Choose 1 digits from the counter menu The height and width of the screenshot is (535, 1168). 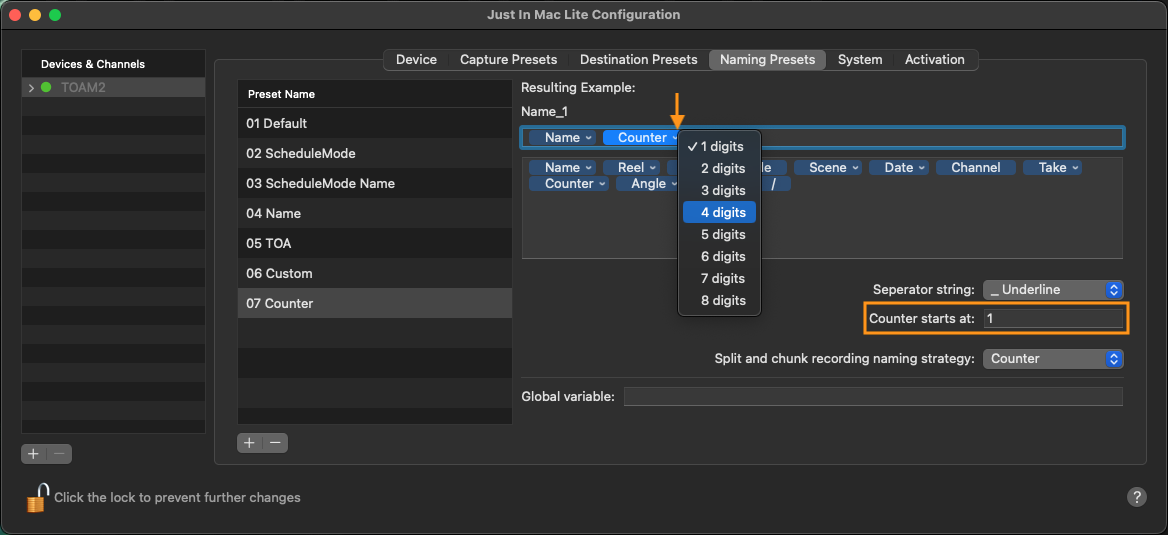720,147
